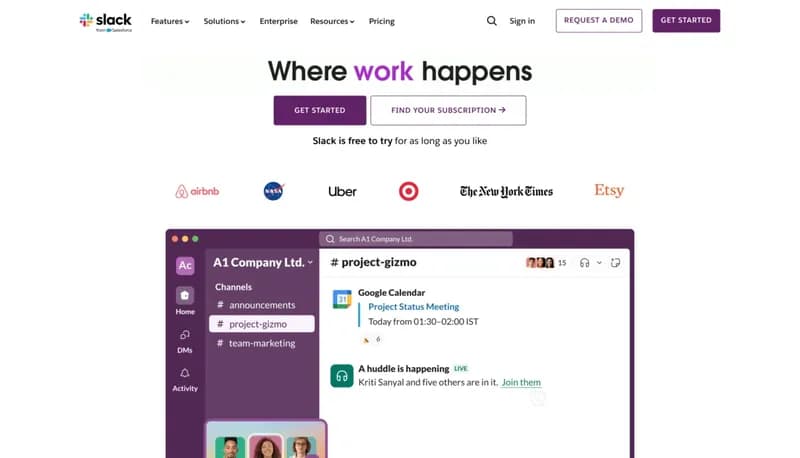
Task: Click the Request a Demo button
Action: (599, 20)
